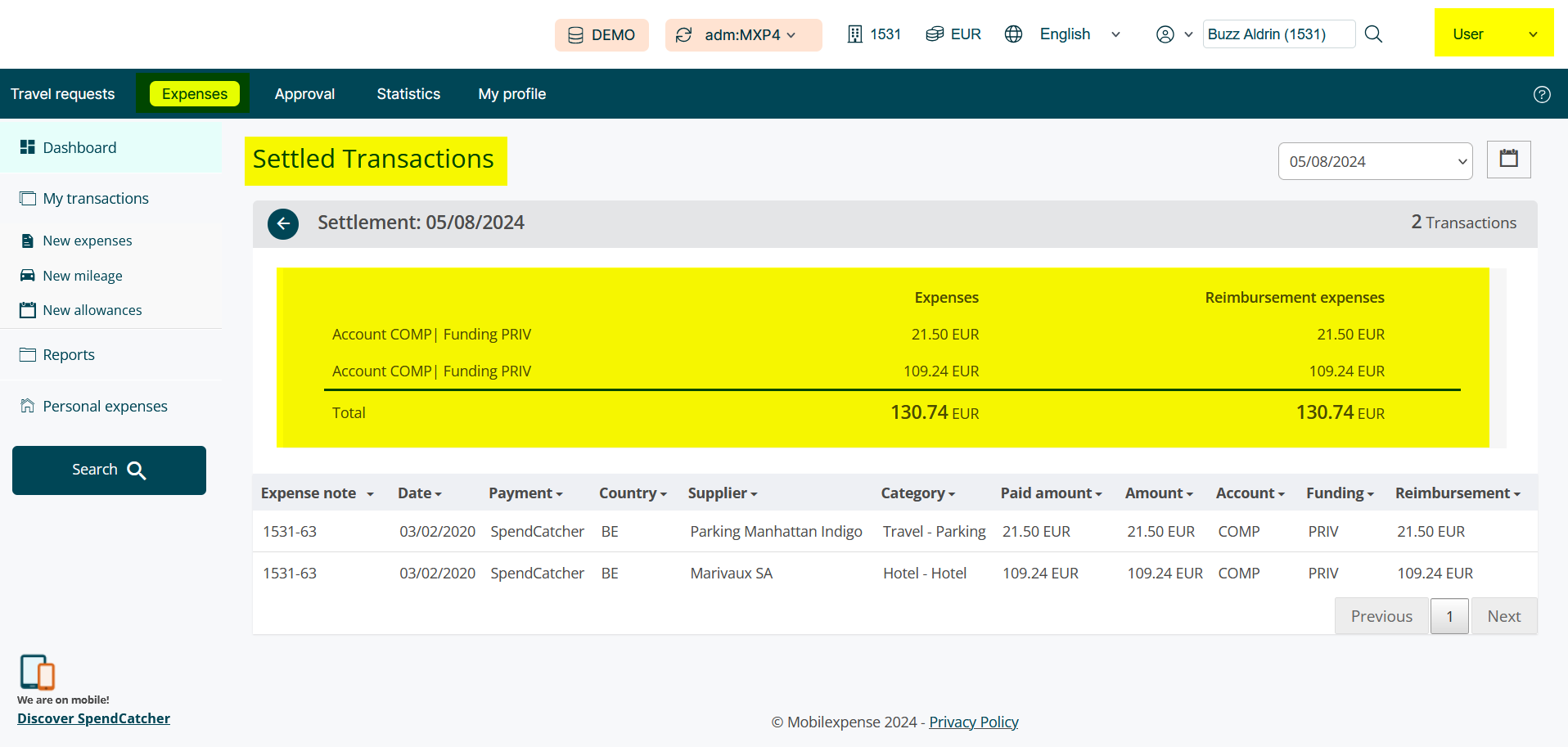This screenshot has height=747, width=1568.
Task: Click the back arrow beside Settlement
Action: click(x=283, y=223)
